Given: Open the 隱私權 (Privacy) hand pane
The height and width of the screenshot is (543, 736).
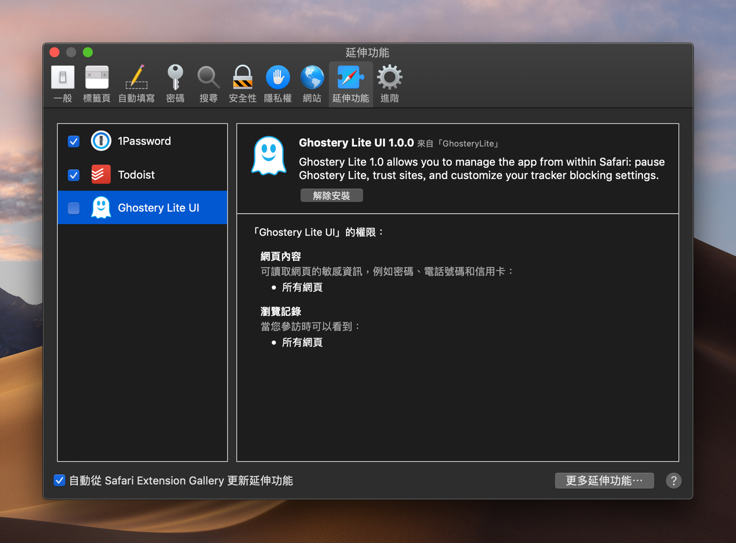Looking at the screenshot, I should tap(277, 84).
